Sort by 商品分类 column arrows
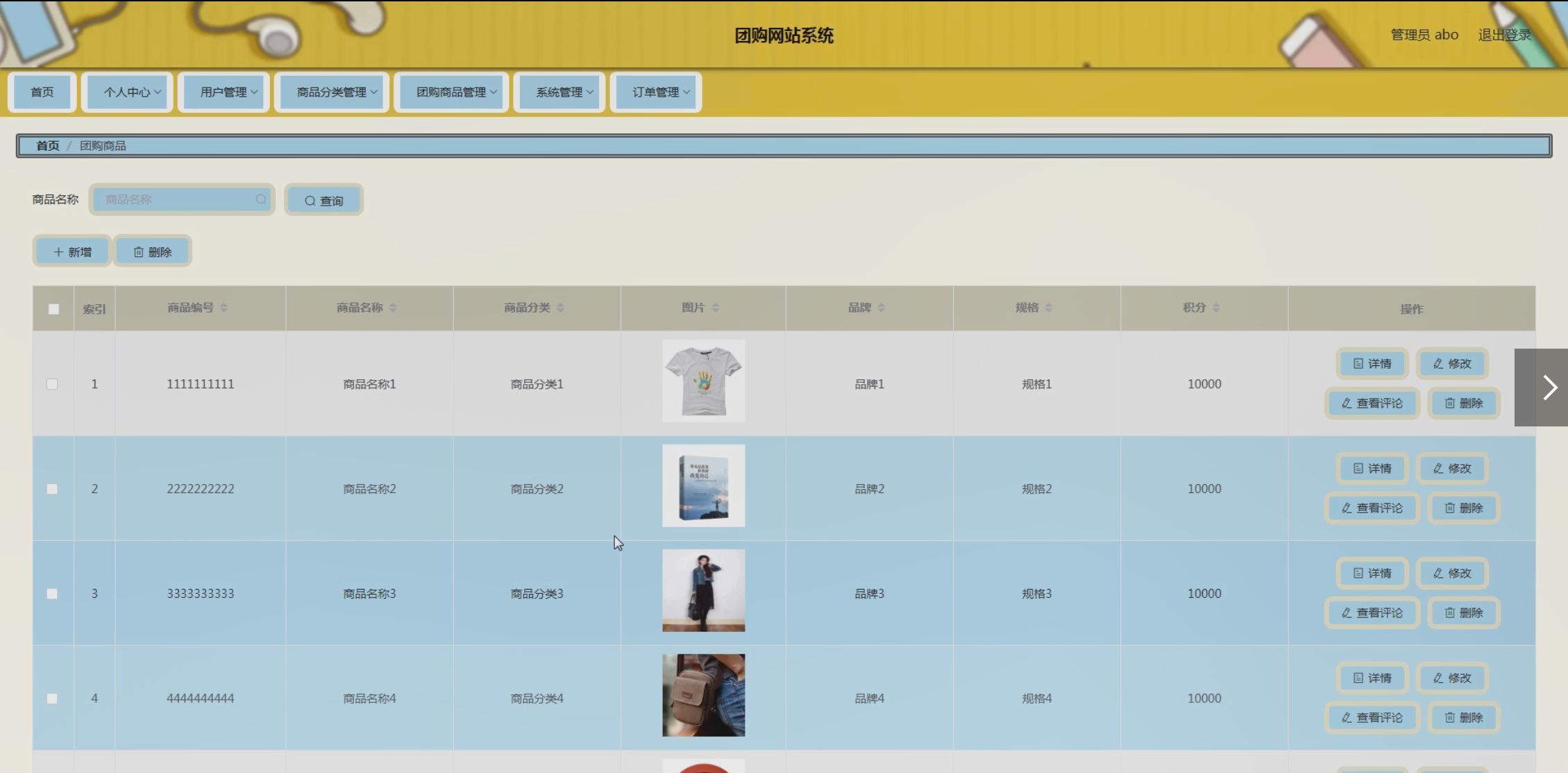Screen dimensions: 1568x773 tap(560, 308)
